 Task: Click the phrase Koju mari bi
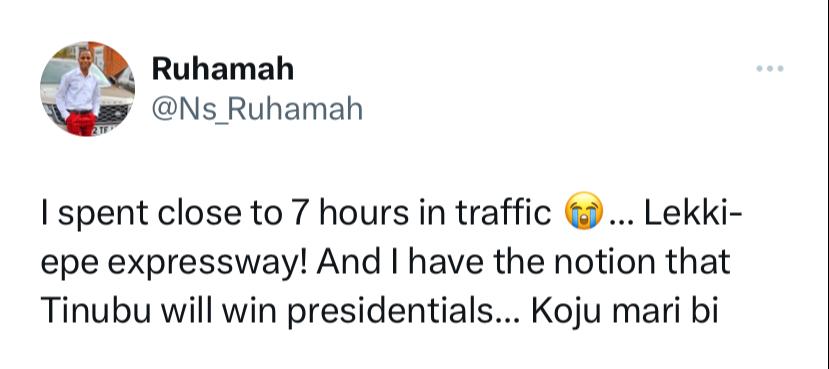coord(625,312)
